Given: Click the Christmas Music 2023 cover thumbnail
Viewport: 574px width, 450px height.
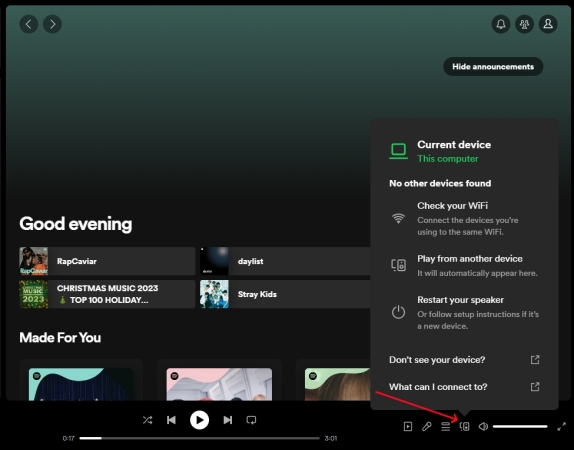Looking at the screenshot, I should click(x=34, y=294).
